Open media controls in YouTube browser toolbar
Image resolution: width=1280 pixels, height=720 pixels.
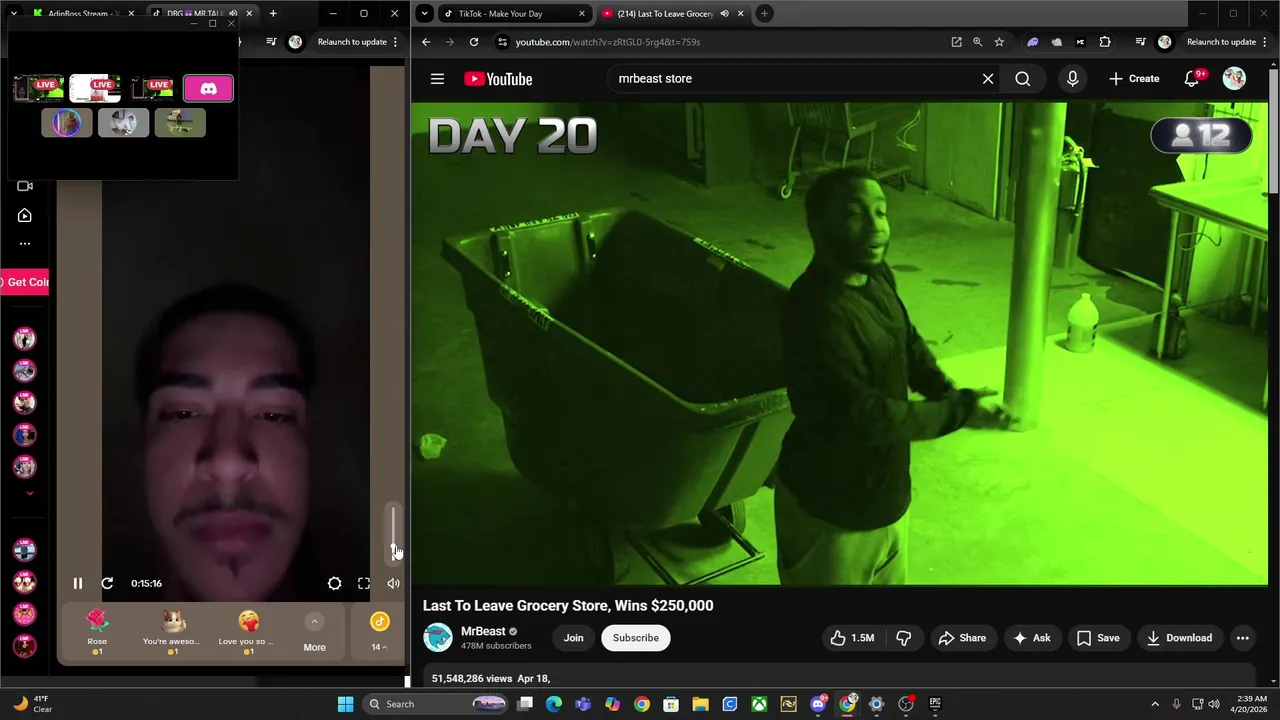(1140, 42)
